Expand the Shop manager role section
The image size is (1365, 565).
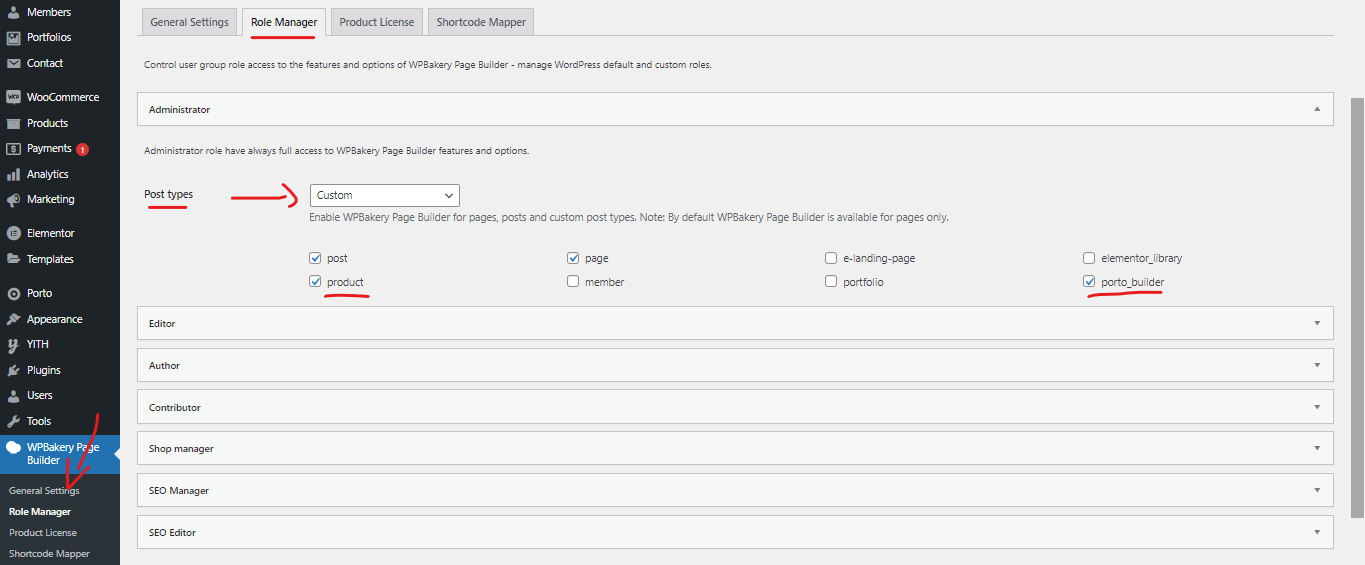point(735,449)
